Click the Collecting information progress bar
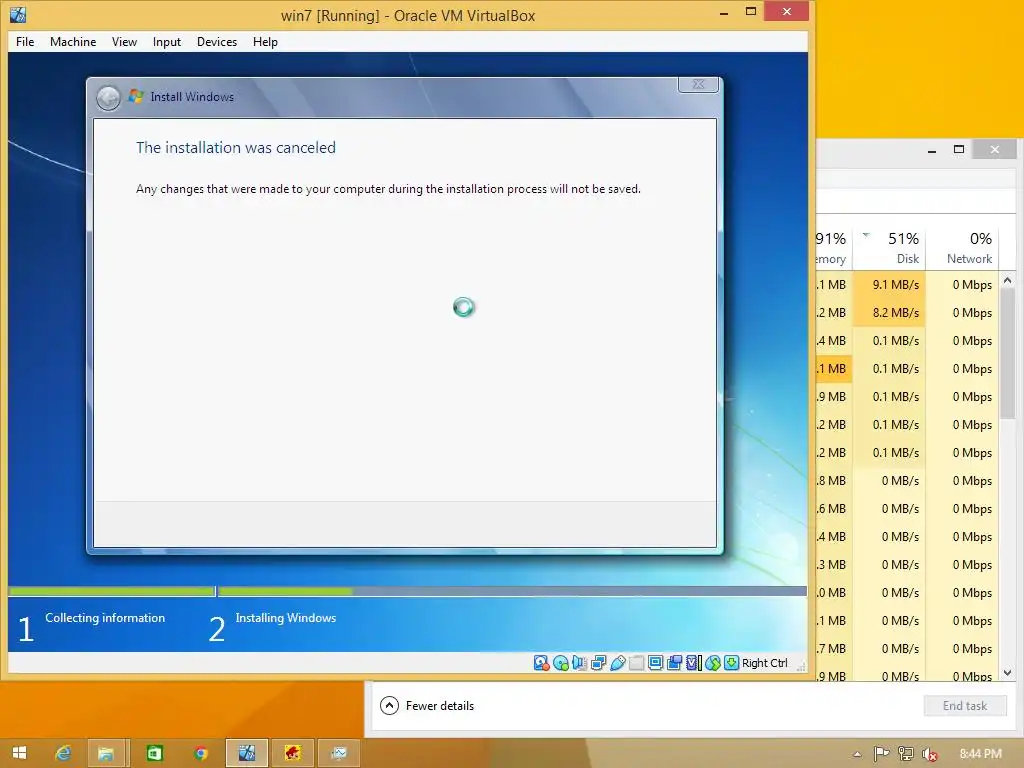The image size is (1024, 768). [x=111, y=591]
